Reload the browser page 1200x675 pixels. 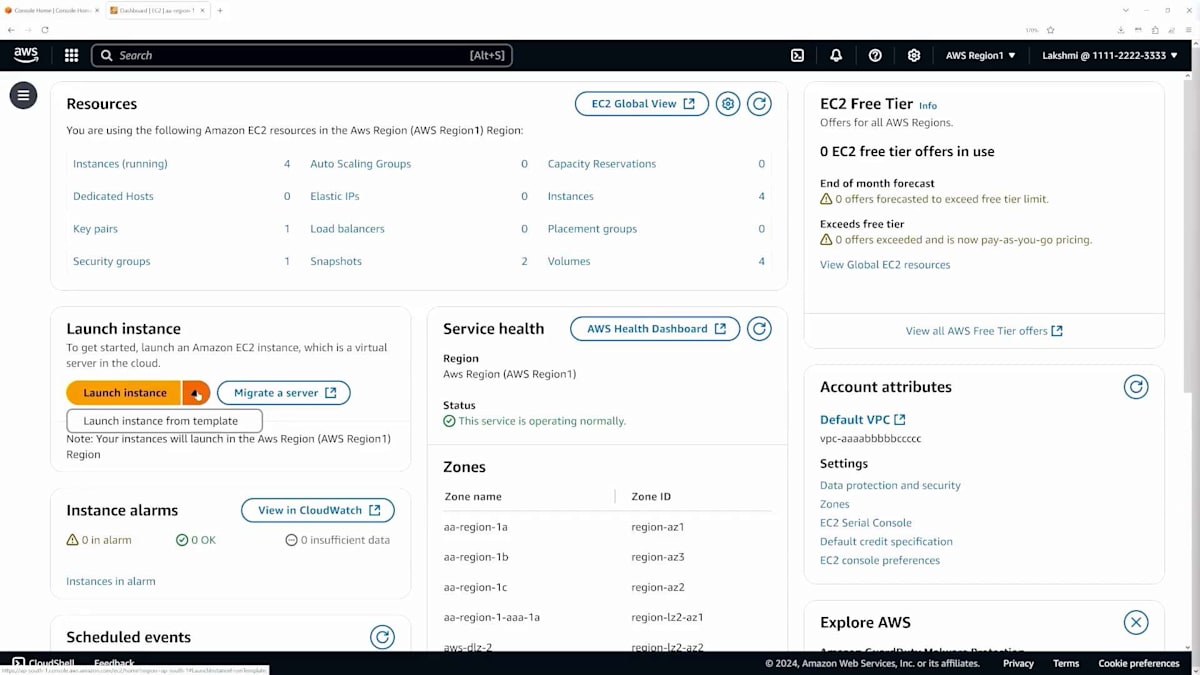pos(45,30)
